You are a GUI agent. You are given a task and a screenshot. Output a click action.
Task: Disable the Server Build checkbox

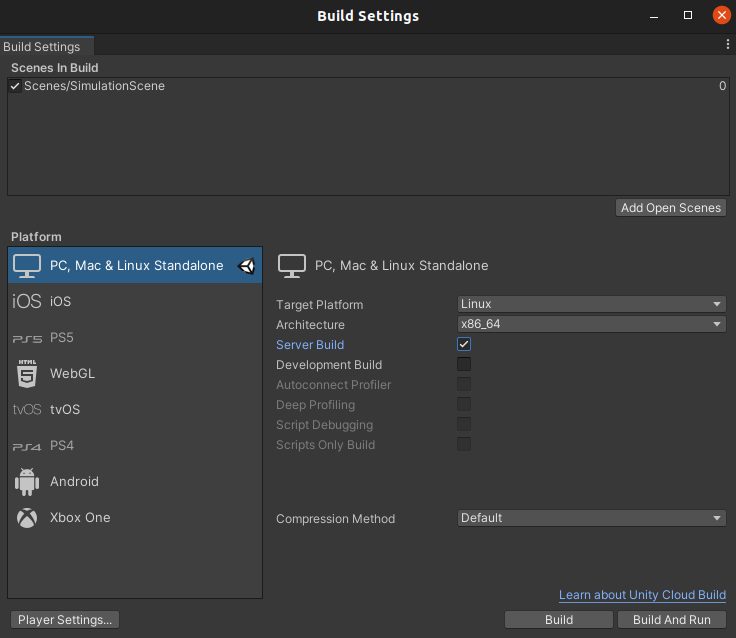point(464,344)
